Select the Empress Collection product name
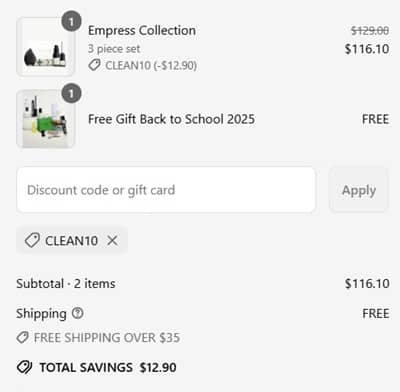 pyautogui.click(x=142, y=30)
